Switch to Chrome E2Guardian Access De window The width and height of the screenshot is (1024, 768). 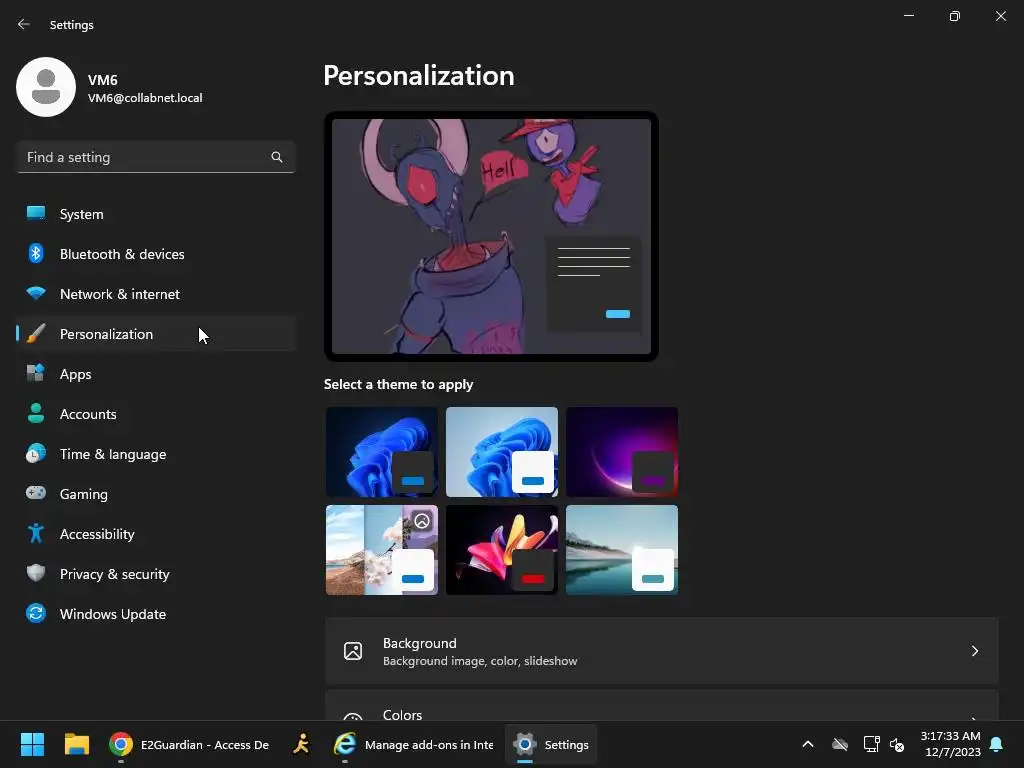189,744
